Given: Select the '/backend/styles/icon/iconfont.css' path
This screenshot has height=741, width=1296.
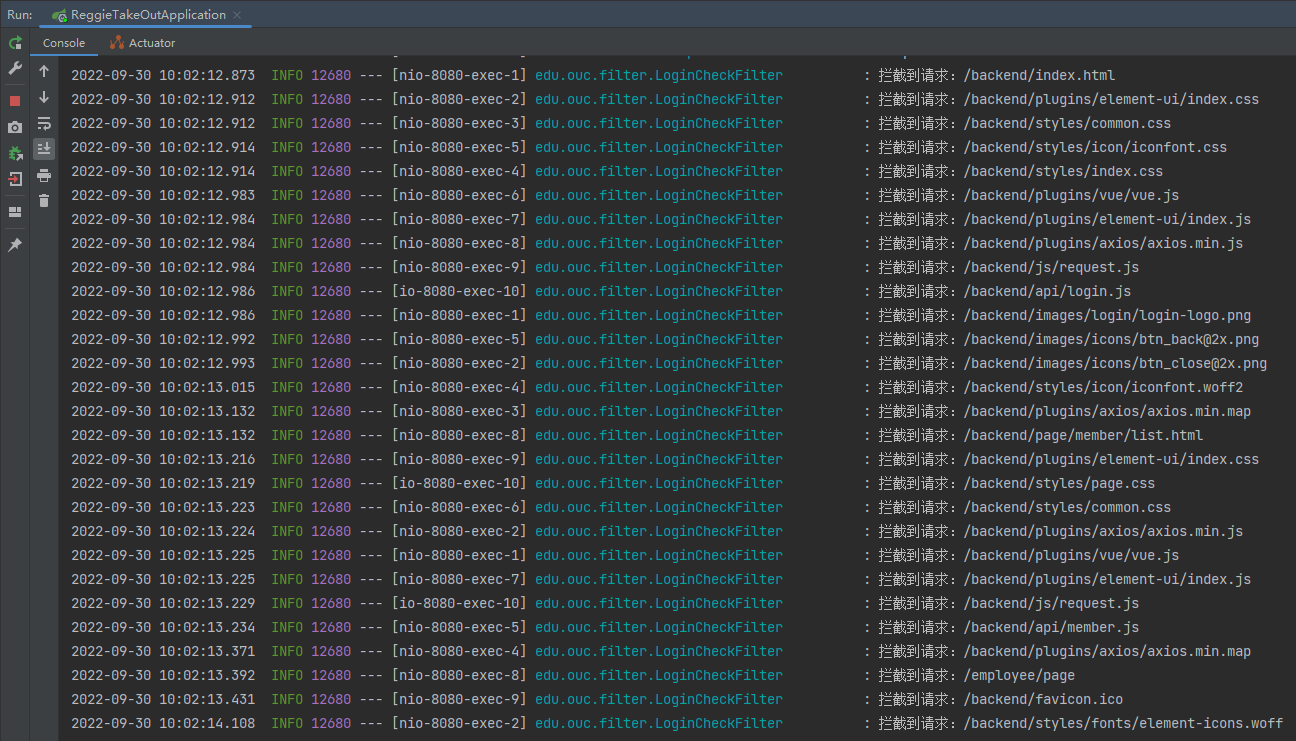Looking at the screenshot, I should tap(1095, 147).
